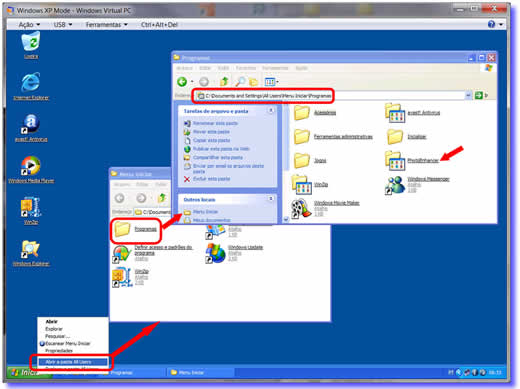
Task: Collapse the Tarefas de arquivo e pasta panel
Action: tap(271, 110)
